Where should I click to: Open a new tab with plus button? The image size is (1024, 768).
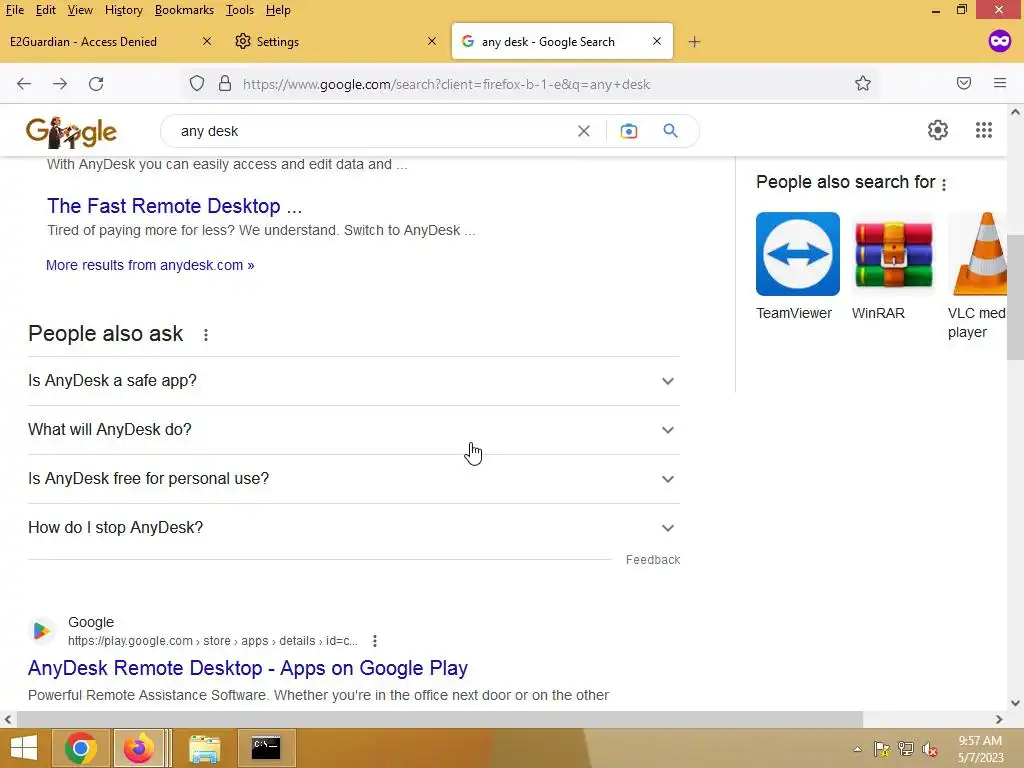[x=694, y=42]
